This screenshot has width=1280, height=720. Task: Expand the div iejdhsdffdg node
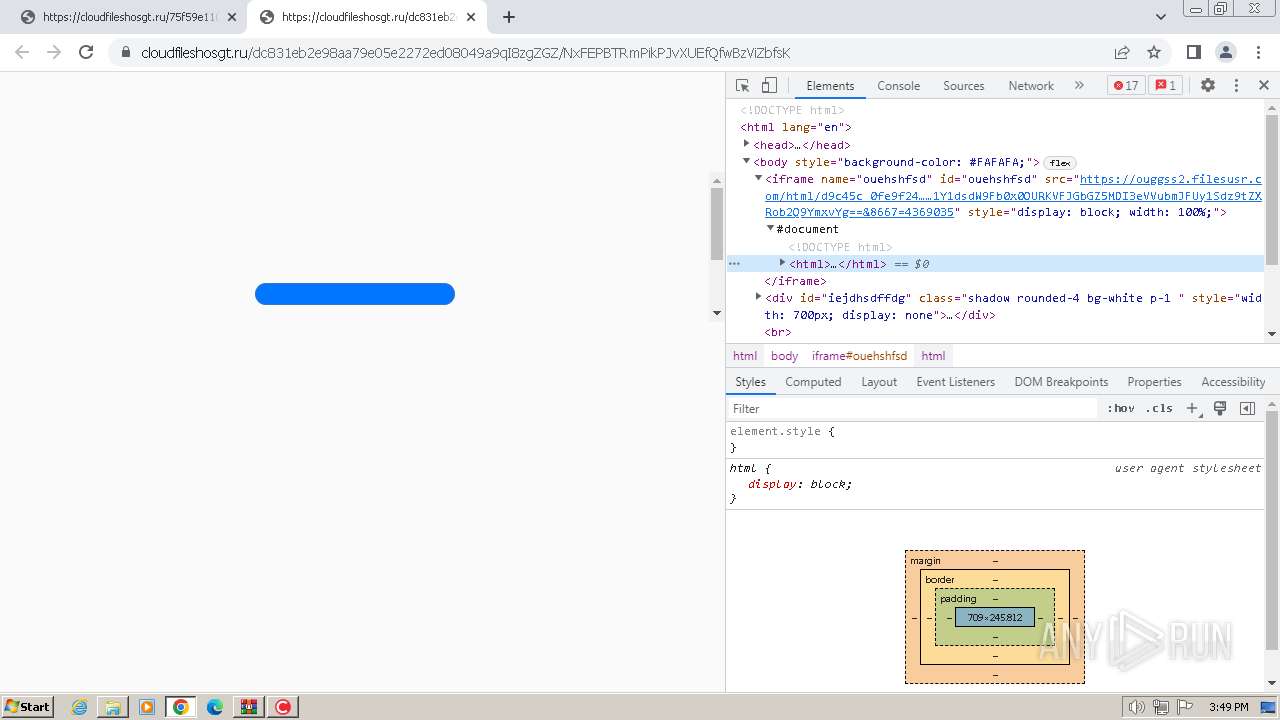(x=758, y=297)
